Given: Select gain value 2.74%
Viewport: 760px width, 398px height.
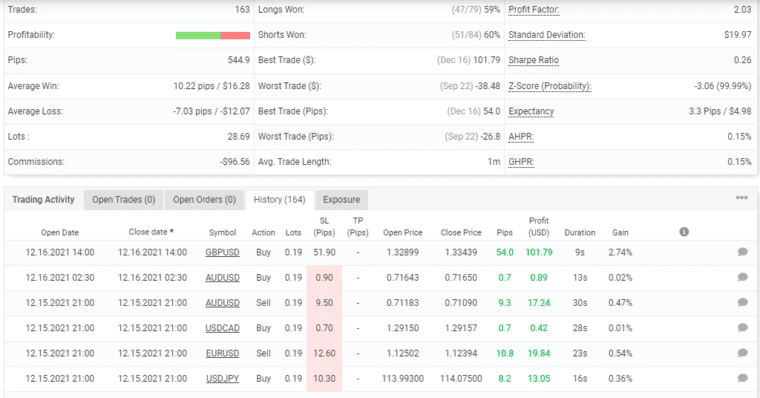Looking at the screenshot, I should point(620,252).
